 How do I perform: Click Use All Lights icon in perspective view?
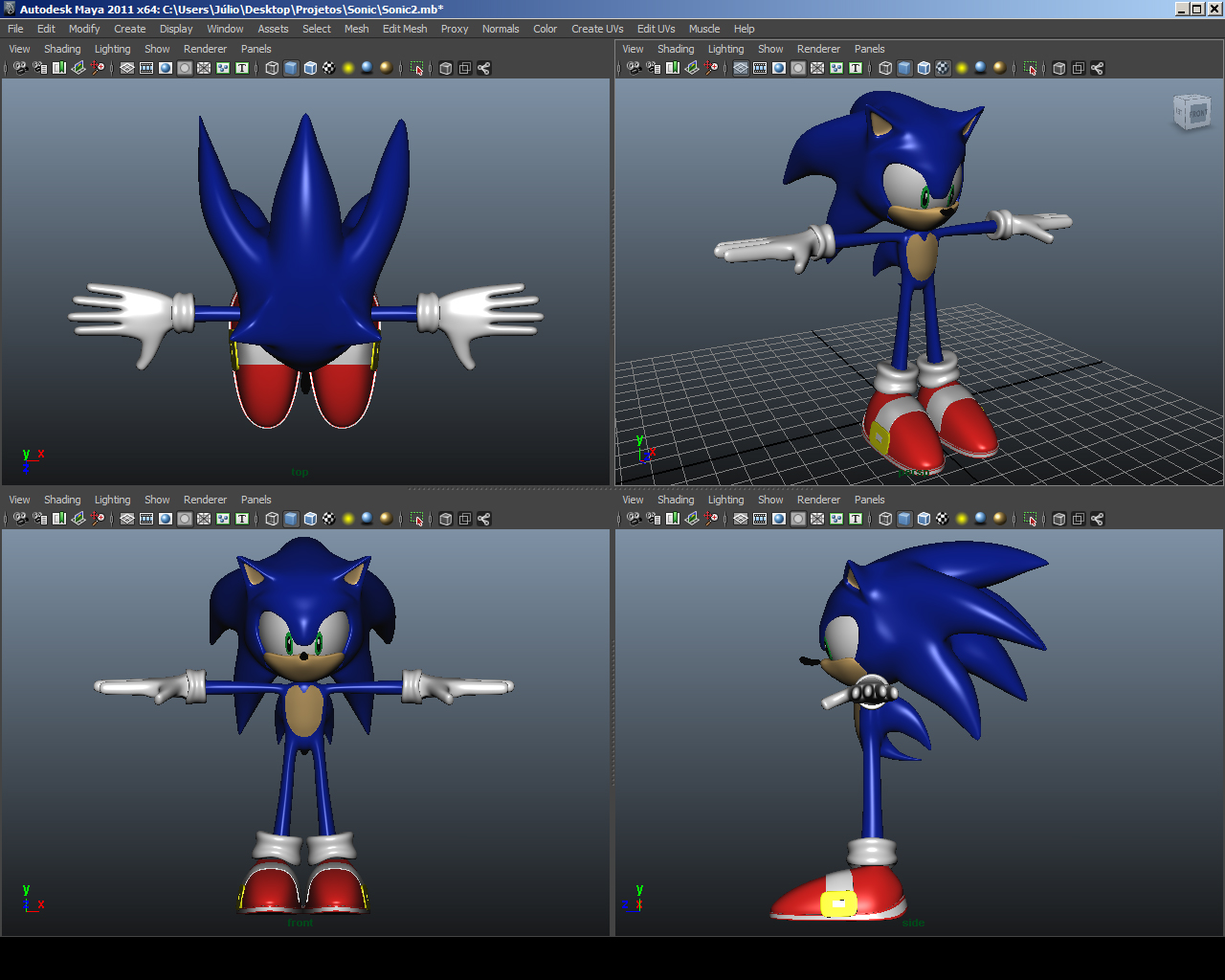click(962, 68)
